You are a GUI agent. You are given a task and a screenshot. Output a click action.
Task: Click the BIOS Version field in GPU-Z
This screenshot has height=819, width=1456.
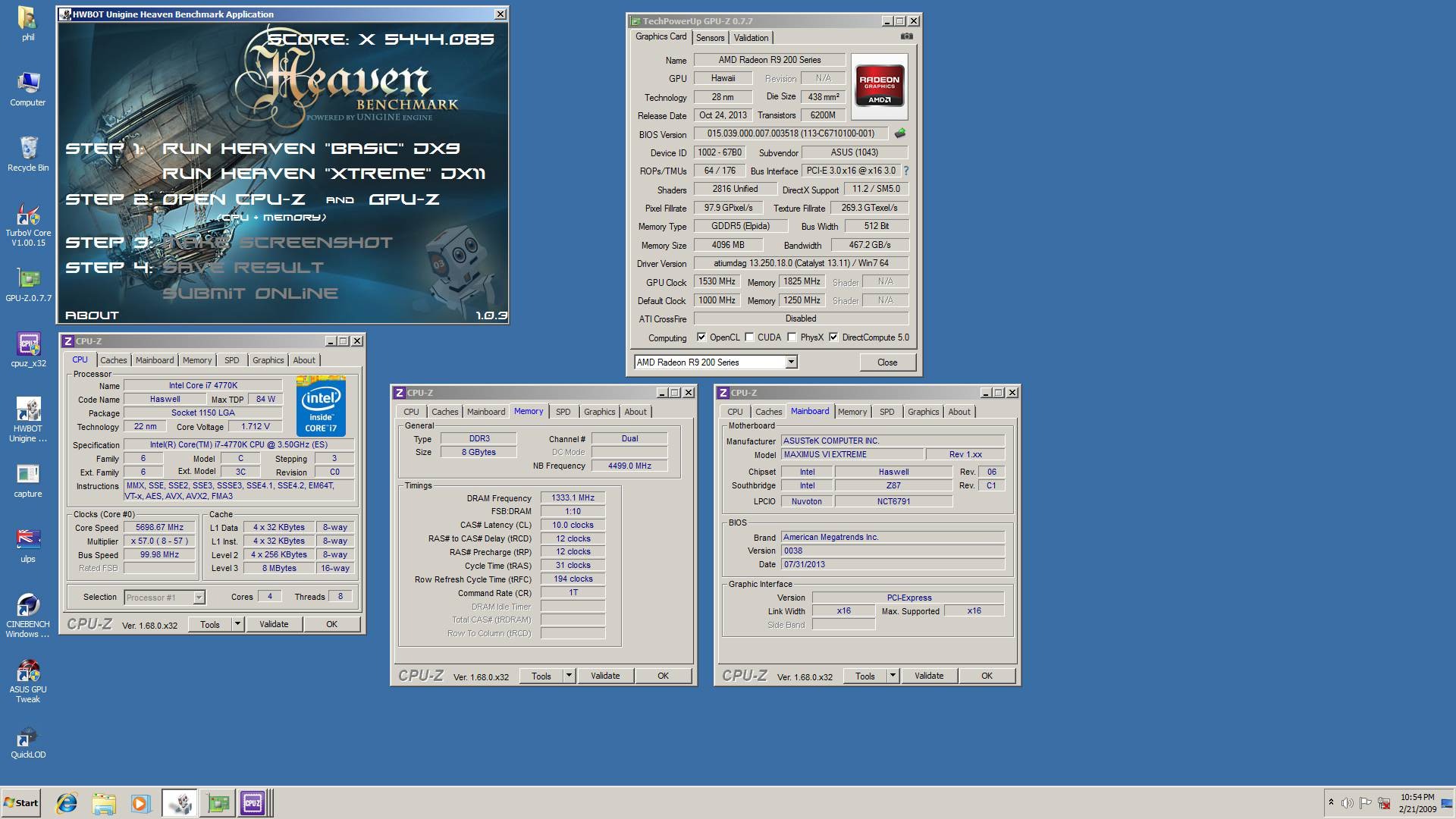791,133
